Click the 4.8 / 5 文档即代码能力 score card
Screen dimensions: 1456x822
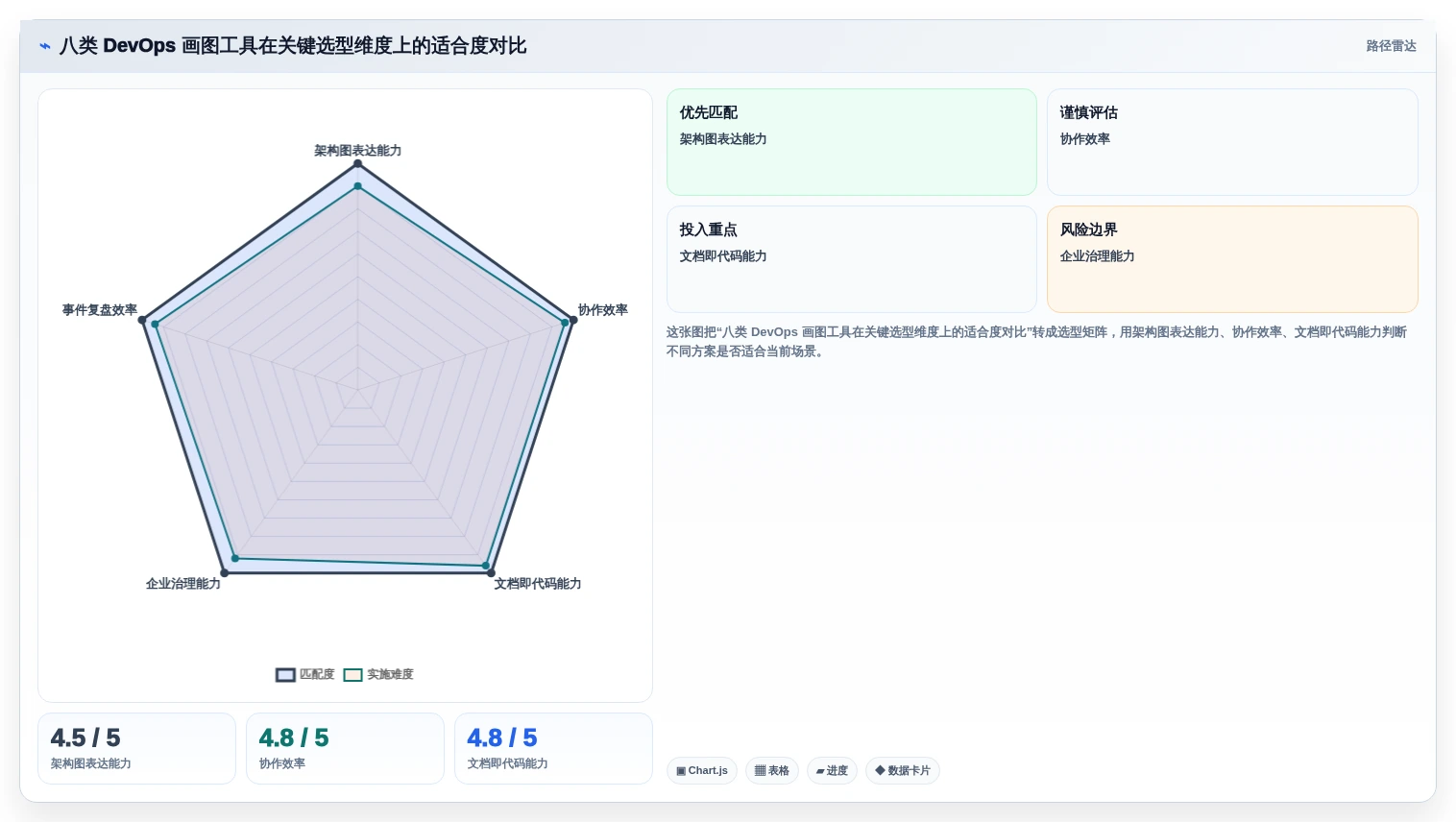pos(553,748)
